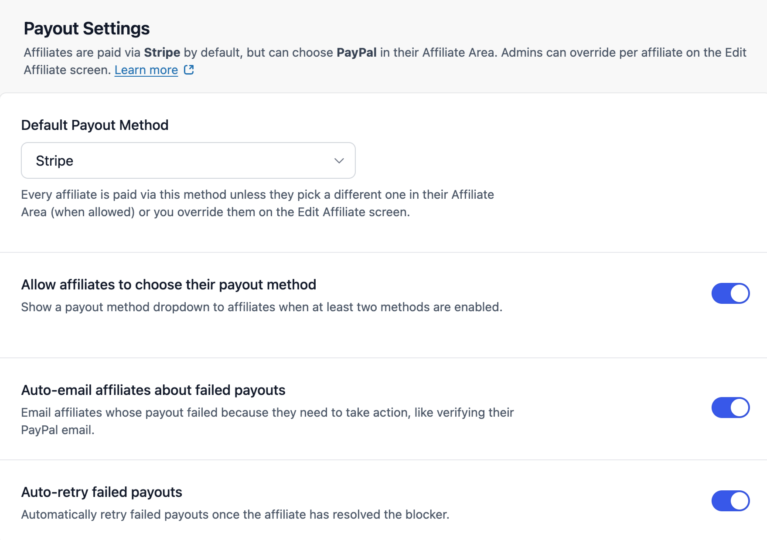The height and width of the screenshot is (540, 767).
Task: Click the Auto-retry failed payouts title
Action: click(102, 492)
